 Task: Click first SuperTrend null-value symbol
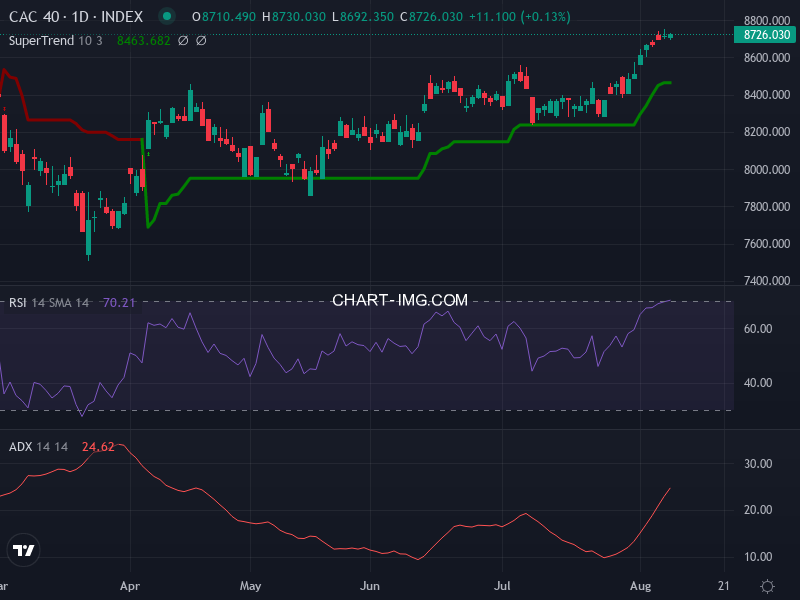point(183,40)
